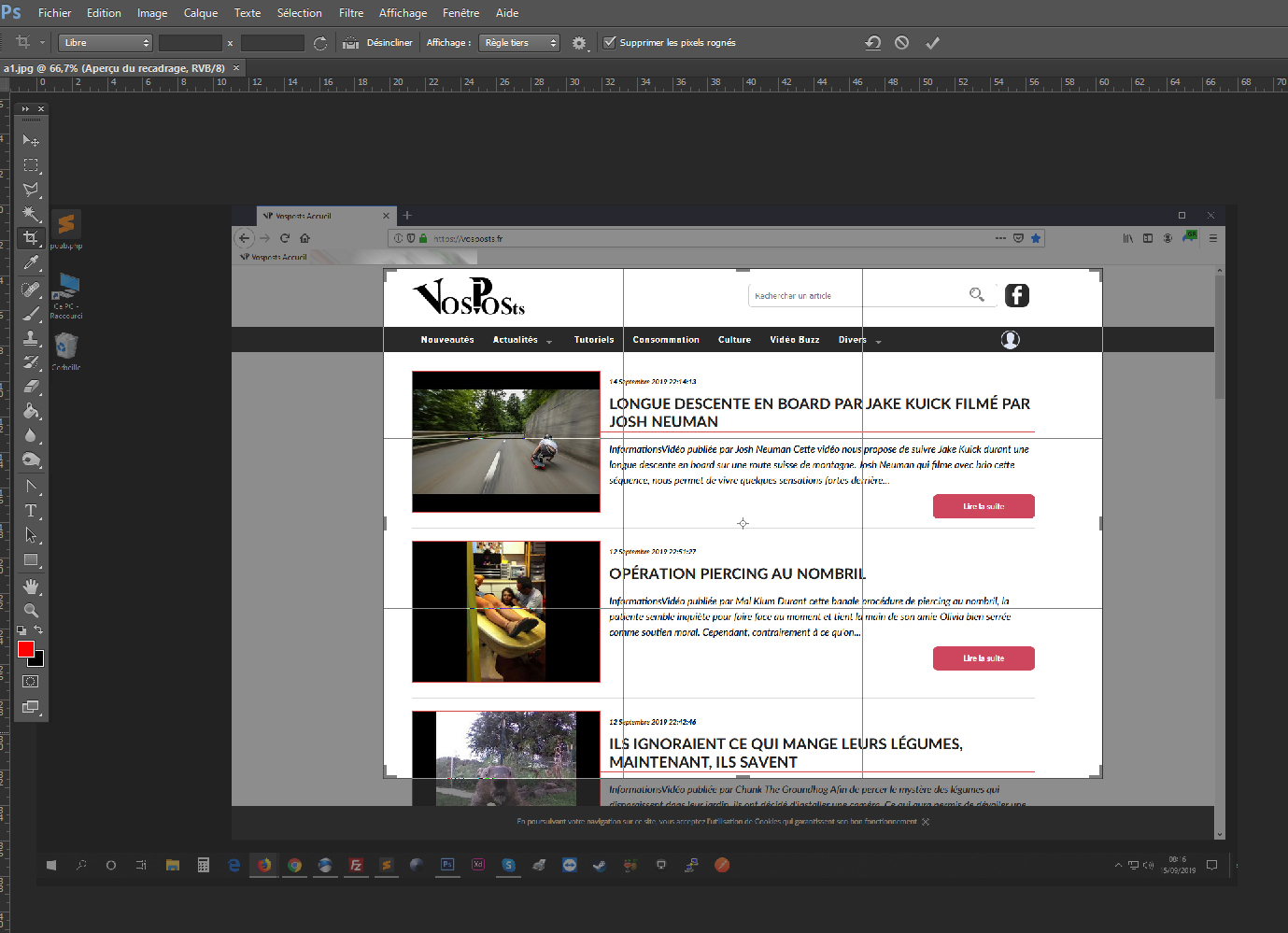1288x933 pixels.
Task: Reset default foreground and background colors
Action: (x=21, y=630)
